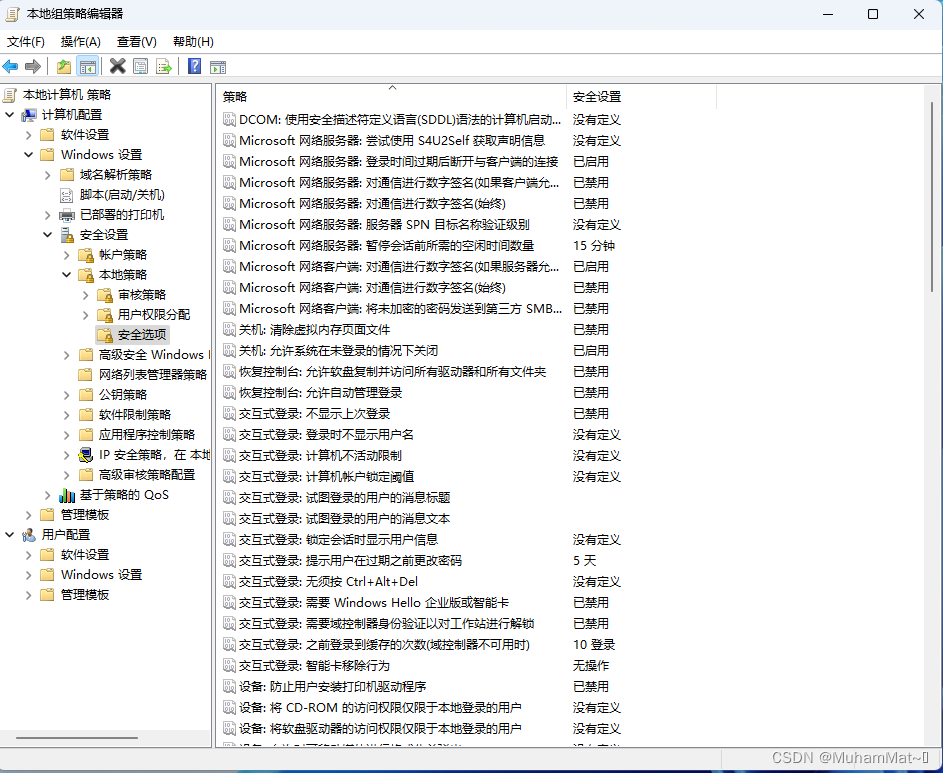Click the 已部署的打印机 printer icon
The width and height of the screenshot is (943, 773).
tap(67, 215)
